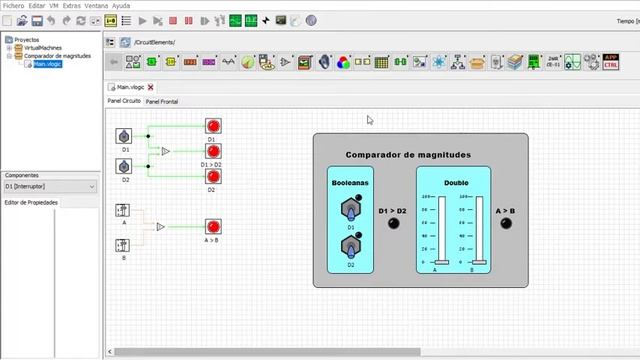Open the console monitor icon
Screen dimensions: 640x360
pyautogui.click(x=281, y=20)
